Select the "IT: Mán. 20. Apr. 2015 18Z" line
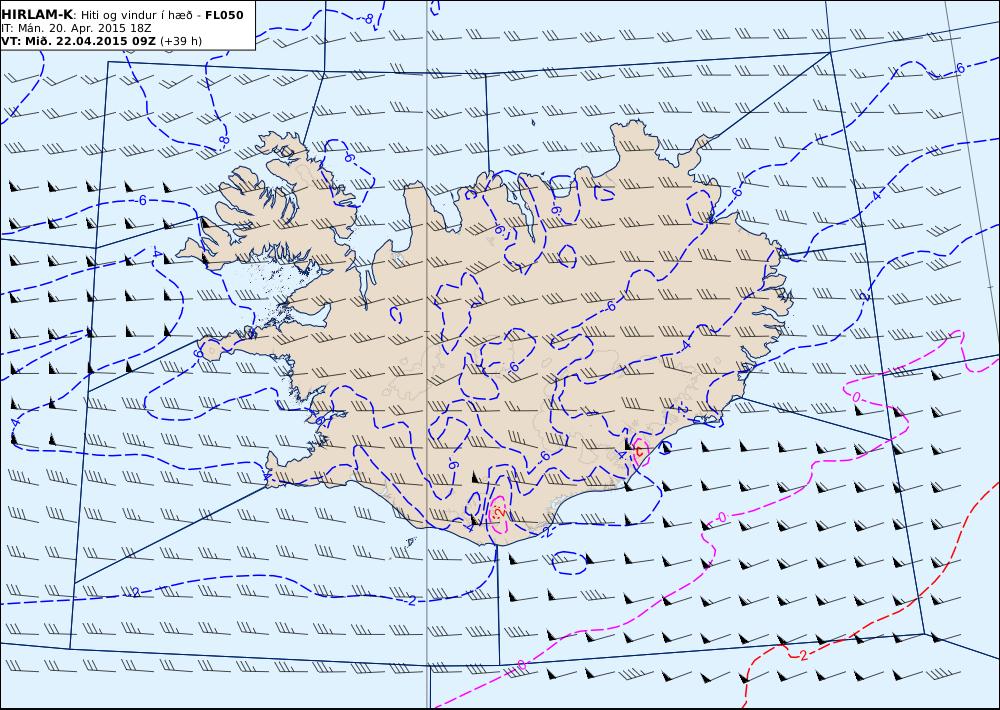 tap(76, 28)
